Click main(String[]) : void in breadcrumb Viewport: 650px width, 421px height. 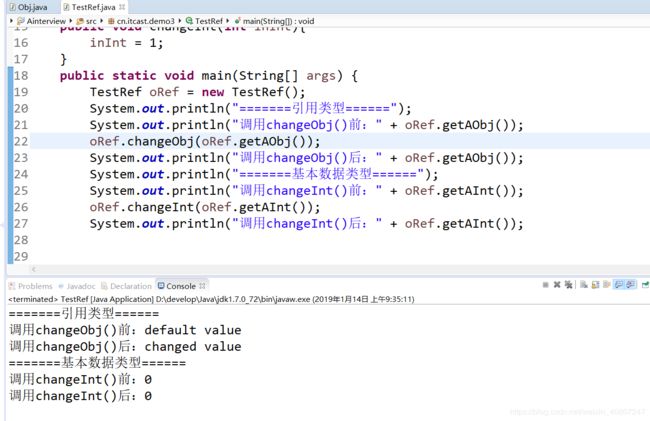click(x=274, y=21)
